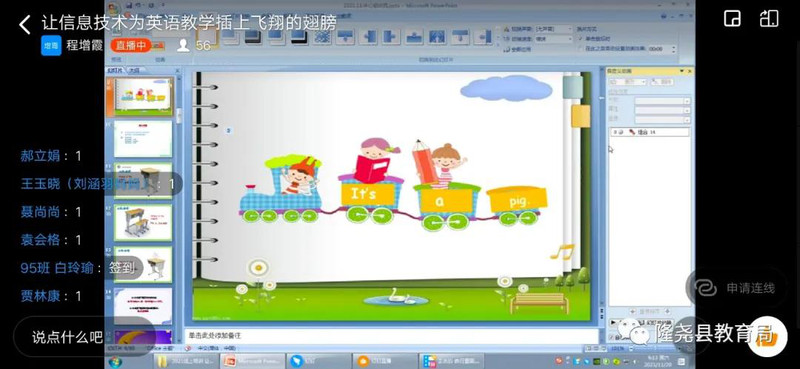Move animation down with re-order arrow
The height and width of the screenshot is (369, 800).
668,311
